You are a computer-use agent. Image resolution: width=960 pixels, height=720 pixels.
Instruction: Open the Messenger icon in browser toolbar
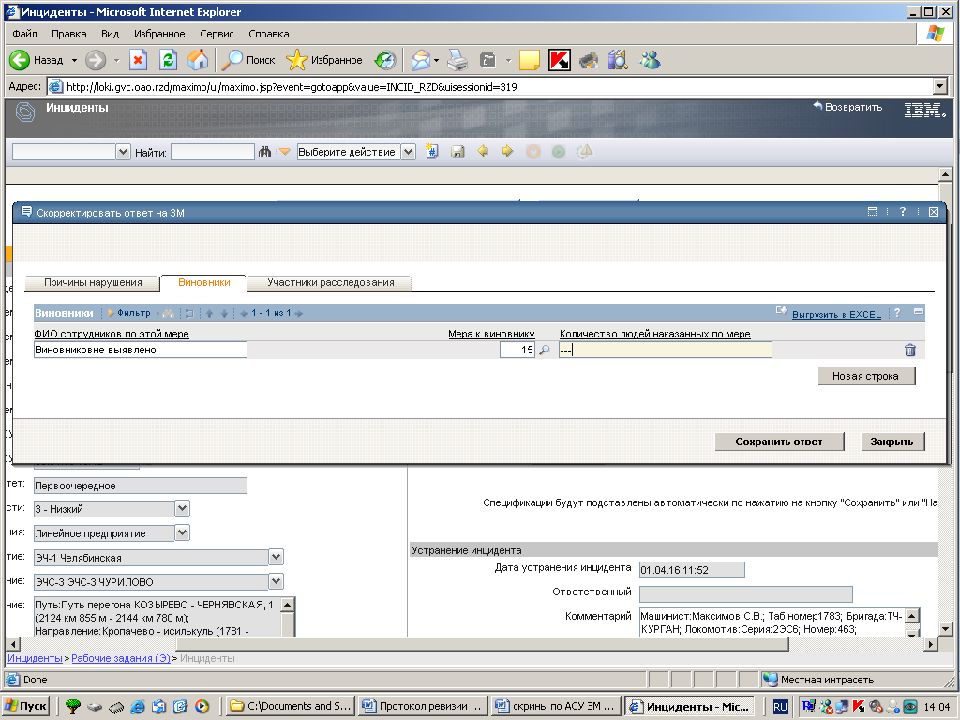[x=649, y=60]
